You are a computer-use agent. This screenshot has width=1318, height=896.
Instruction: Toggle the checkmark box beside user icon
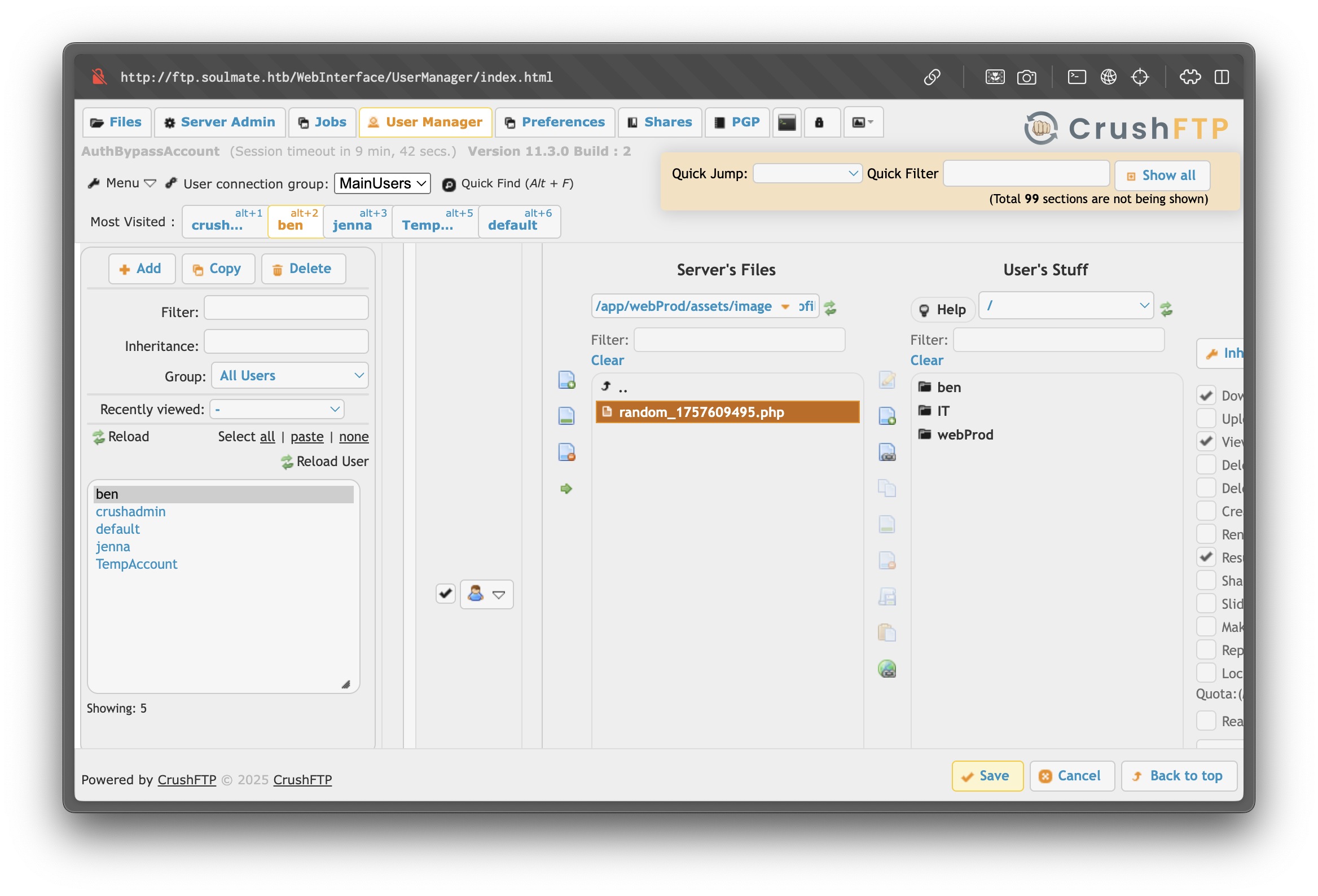pos(446,594)
